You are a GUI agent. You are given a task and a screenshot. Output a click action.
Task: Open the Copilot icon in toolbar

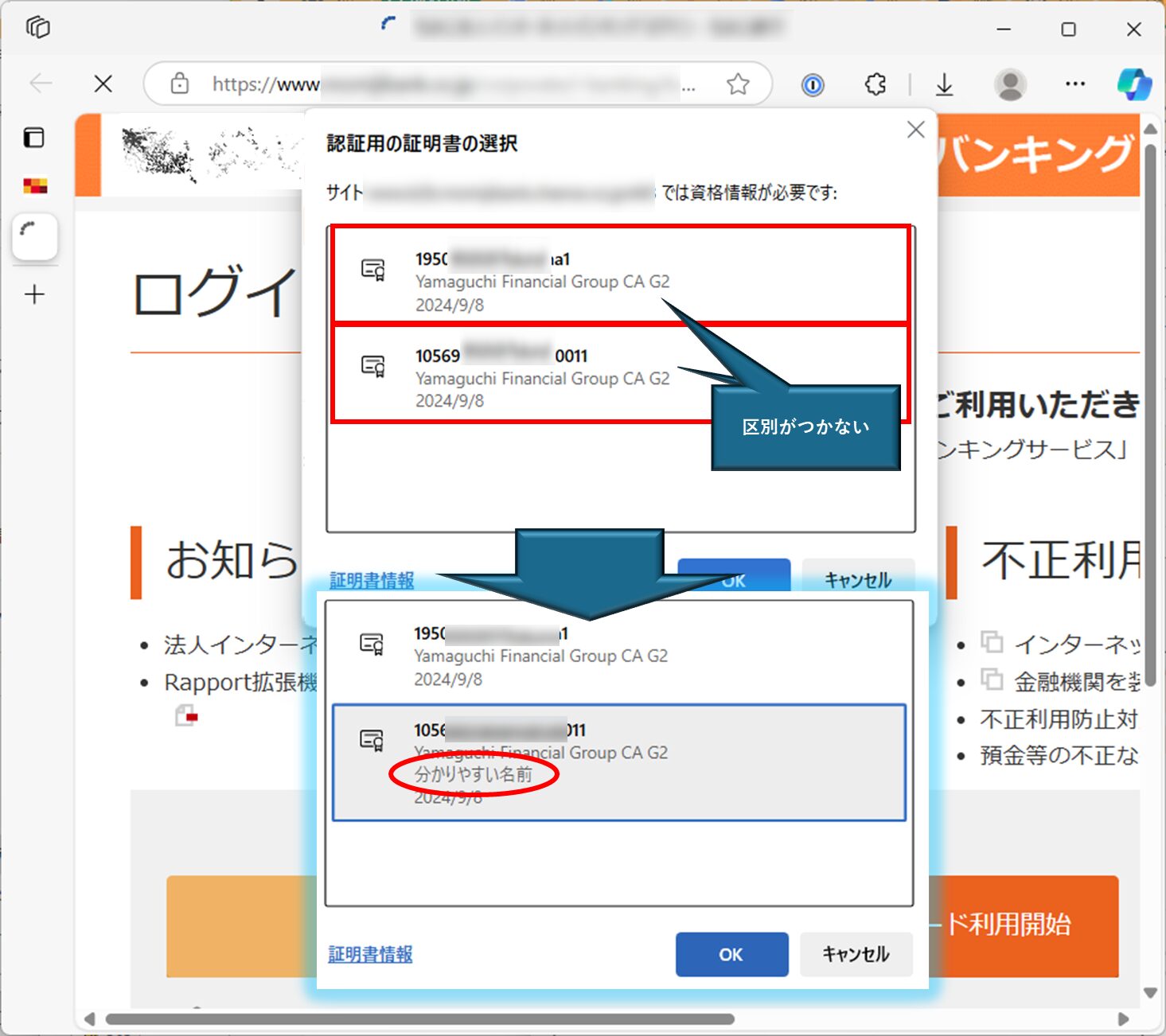[1134, 84]
